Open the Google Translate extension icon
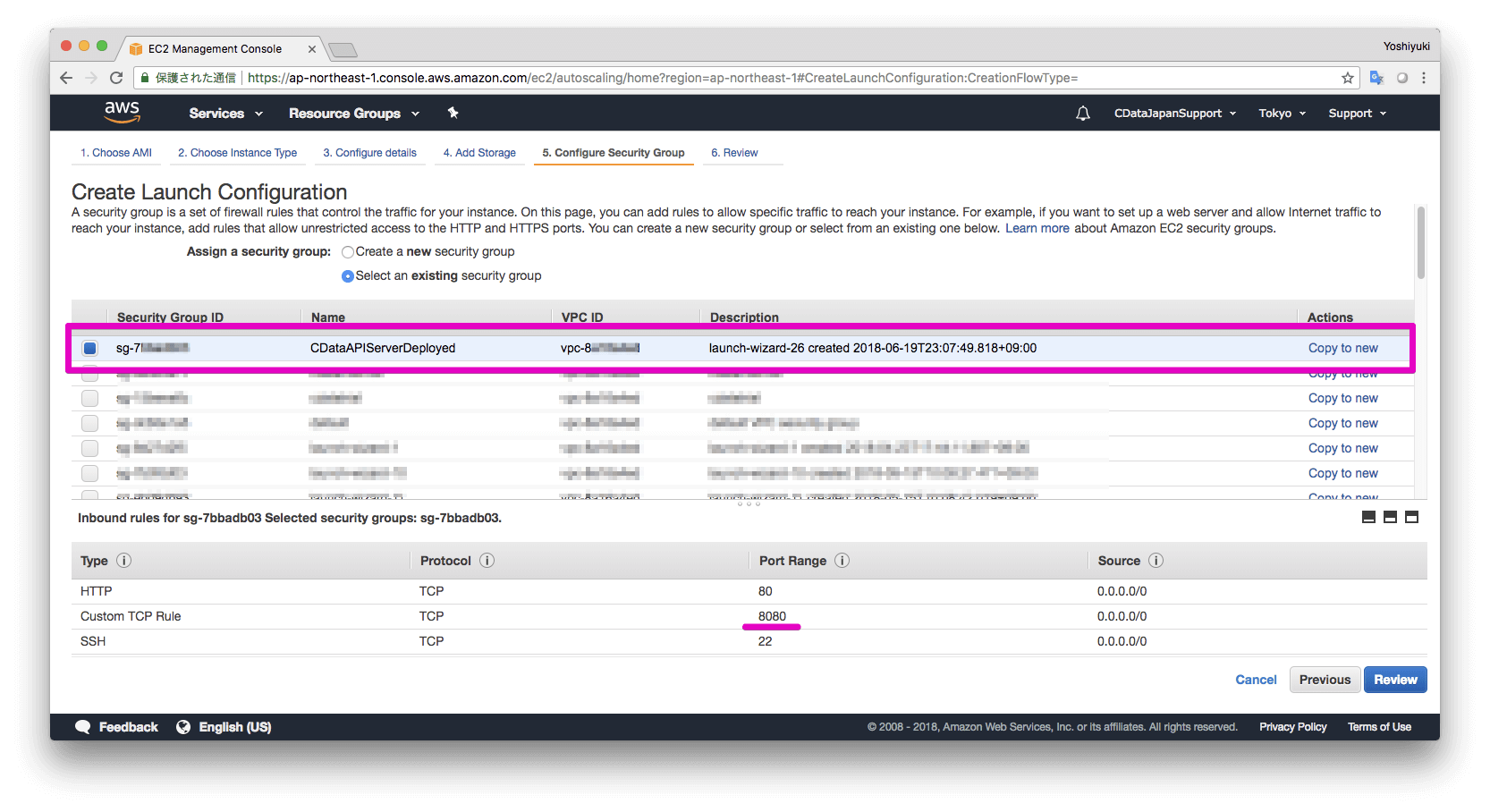1490x812 pixels. (x=1376, y=78)
